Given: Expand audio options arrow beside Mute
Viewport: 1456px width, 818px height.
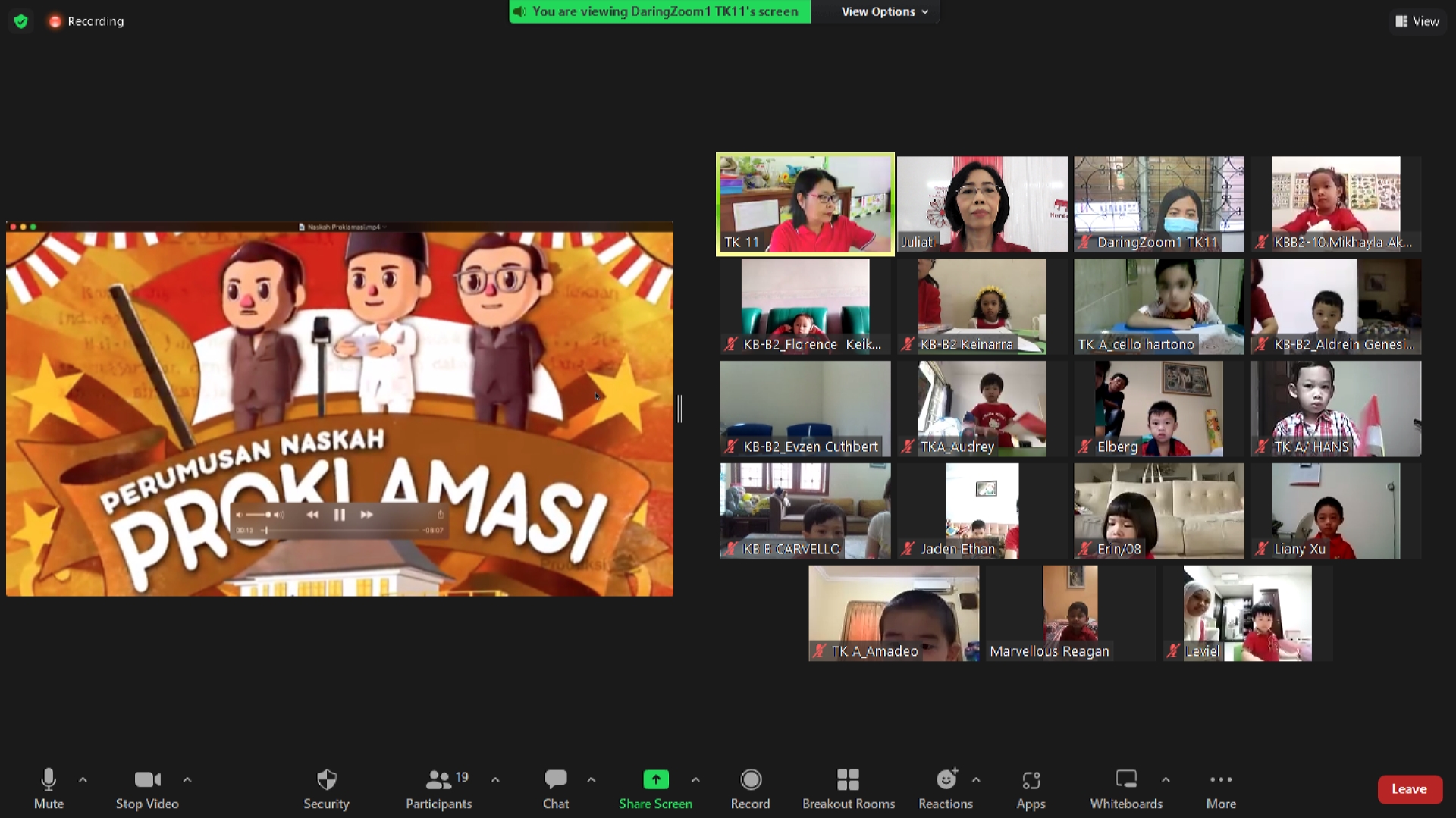Looking at the screenshot, I should pos(83,779).
